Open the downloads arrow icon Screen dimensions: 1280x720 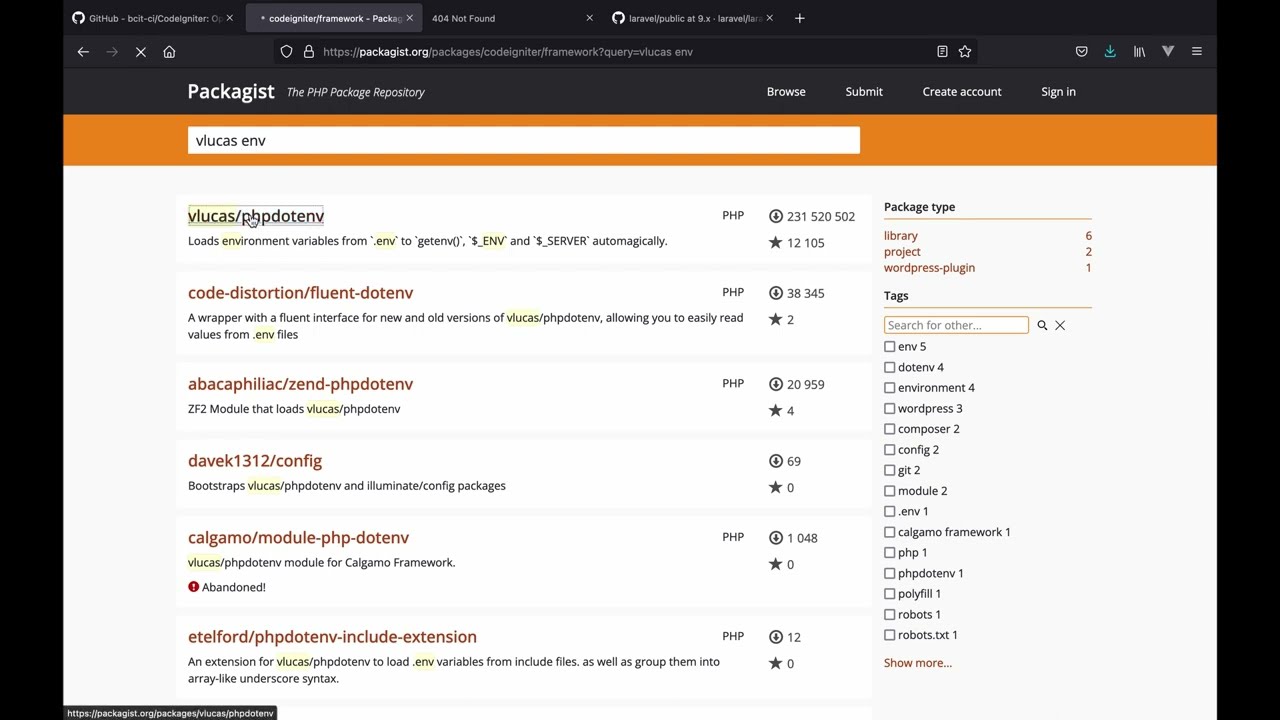[1110, 52]
